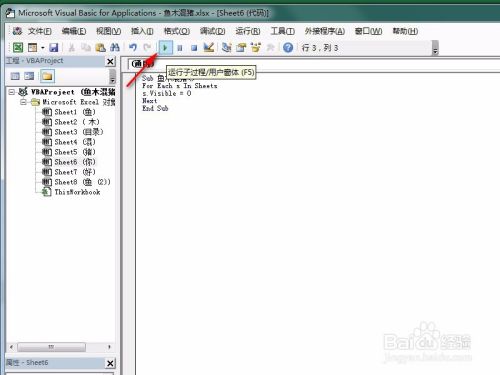Open the 编辑(E) menu
Image resolution: width=500 pixels, height=375 pixels.
[74, 31]
